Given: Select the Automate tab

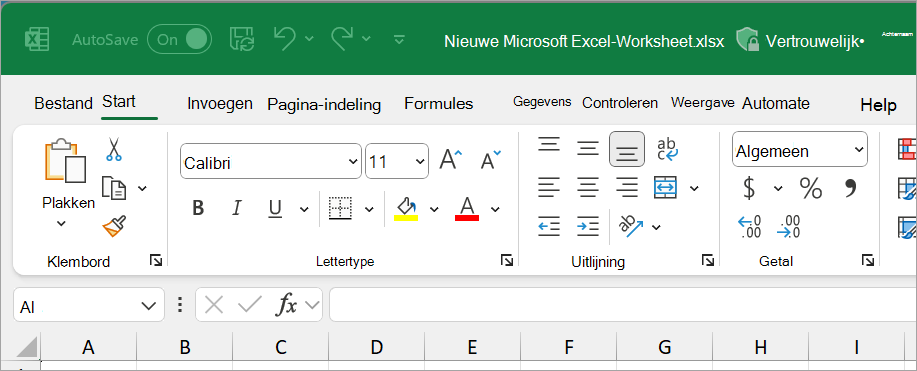Looking at the screenshot, I should (775, 104).
